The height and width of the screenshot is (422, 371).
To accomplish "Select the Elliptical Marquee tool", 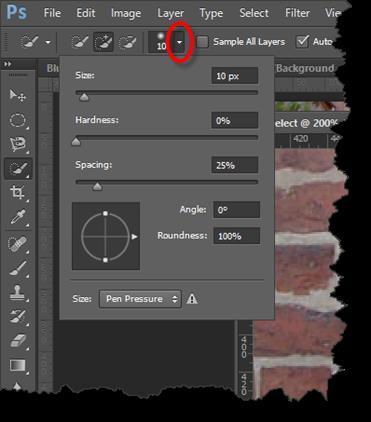I will (17, 120).
